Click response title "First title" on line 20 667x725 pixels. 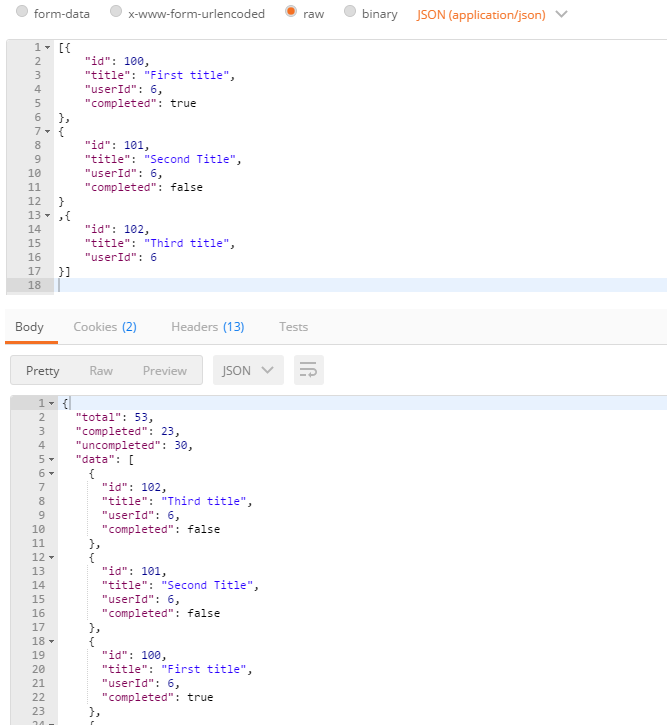(204, 670)
